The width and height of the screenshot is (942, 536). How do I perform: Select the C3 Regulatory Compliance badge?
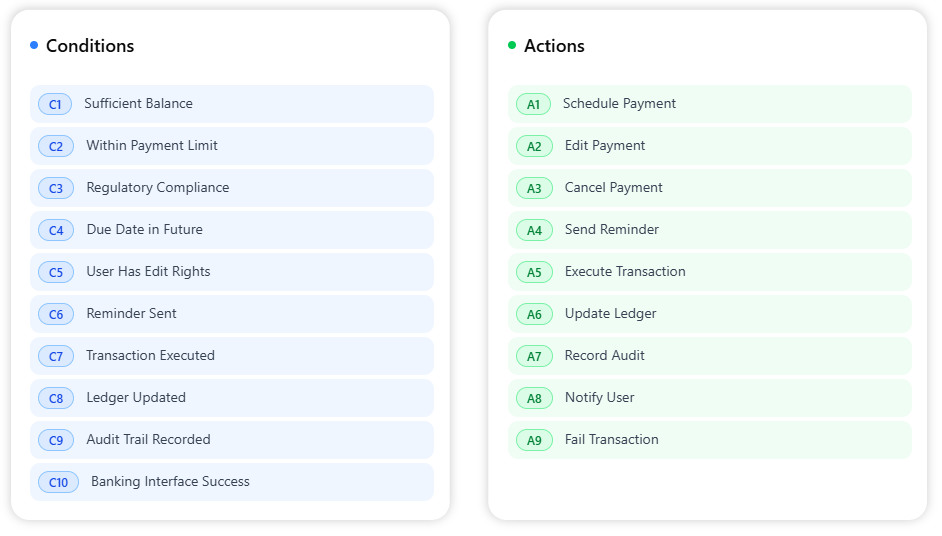click(x=56, y=188)
